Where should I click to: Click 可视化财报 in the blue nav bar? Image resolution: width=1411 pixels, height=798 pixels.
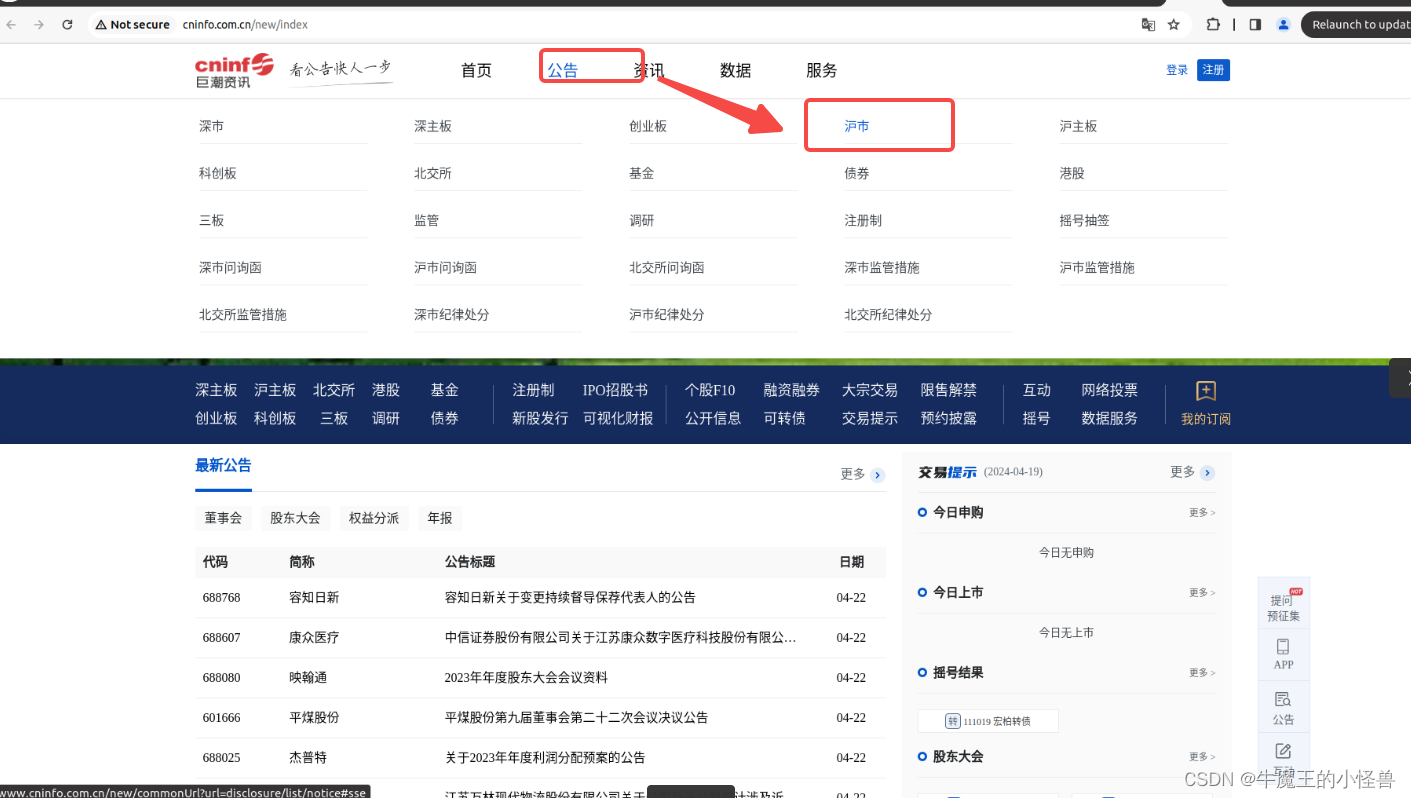click(618, 418)
